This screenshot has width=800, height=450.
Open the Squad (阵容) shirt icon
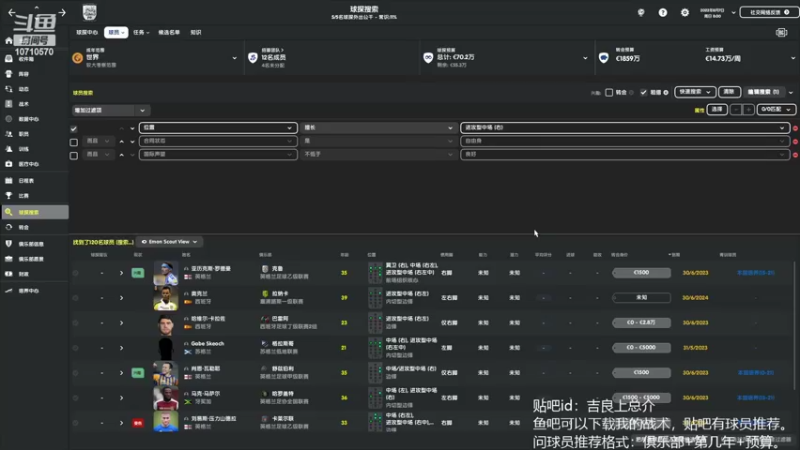9,74
